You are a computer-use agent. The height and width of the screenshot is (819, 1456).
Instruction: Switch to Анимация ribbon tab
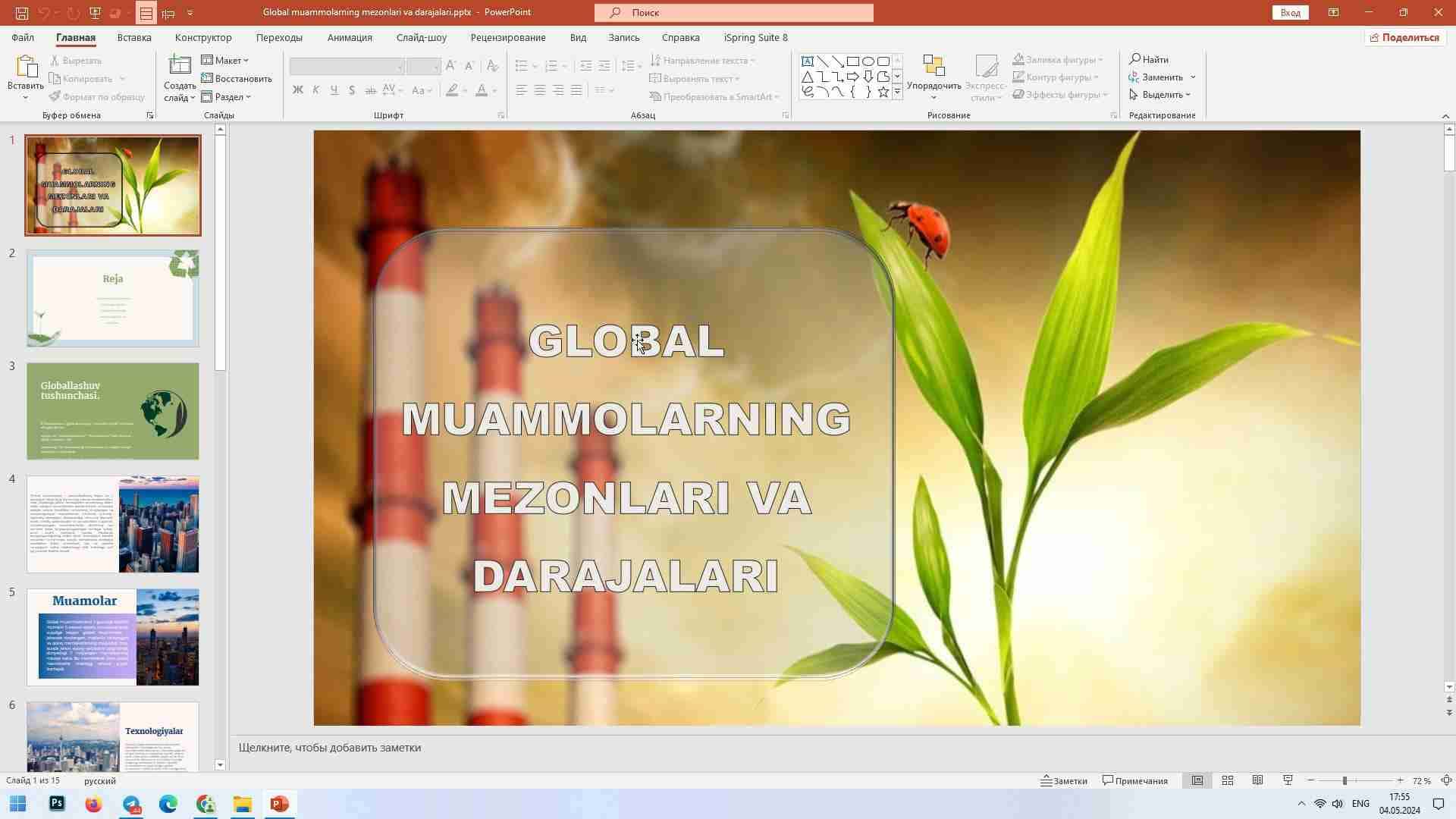point(350,37)
